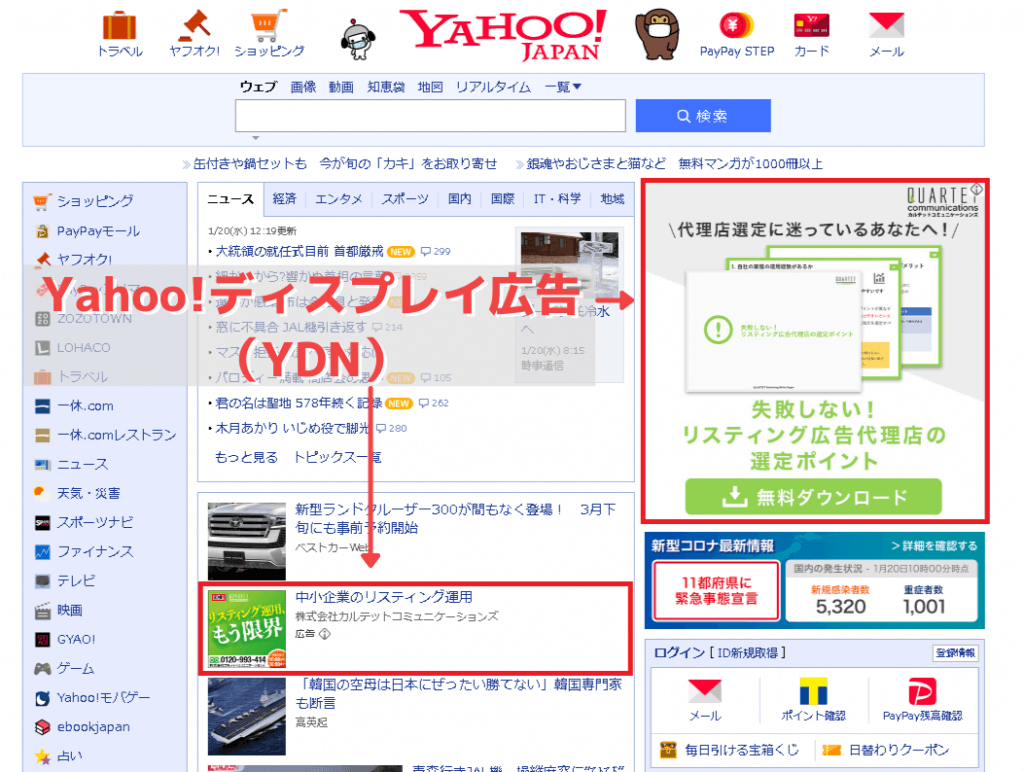Click the ポイント確認 T-point icon
This screenshot has width=1024, height=772.
813,691
